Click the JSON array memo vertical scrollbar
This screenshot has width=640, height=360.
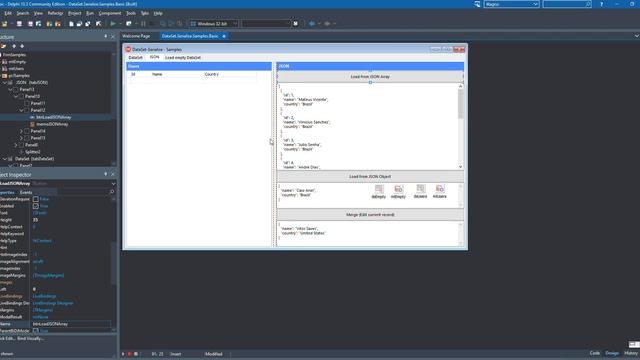pyautogui.click(x=460, y=127)
